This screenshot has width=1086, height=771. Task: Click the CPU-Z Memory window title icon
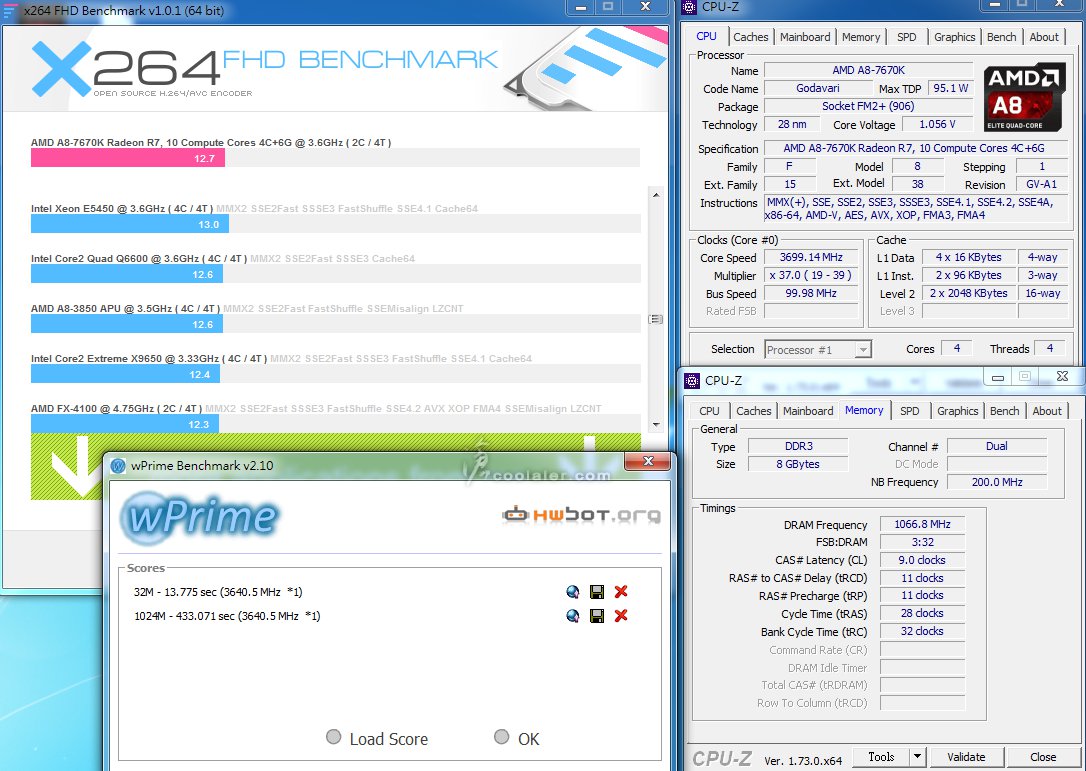(691, 380)
